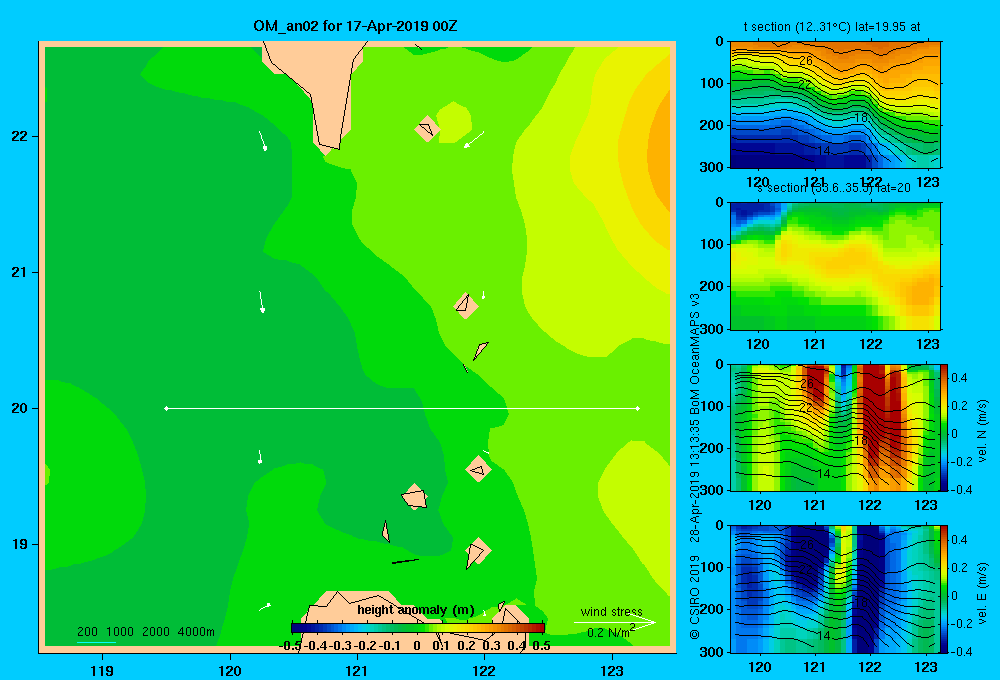Select the western endpoint of the transect line

pos(166,408)
